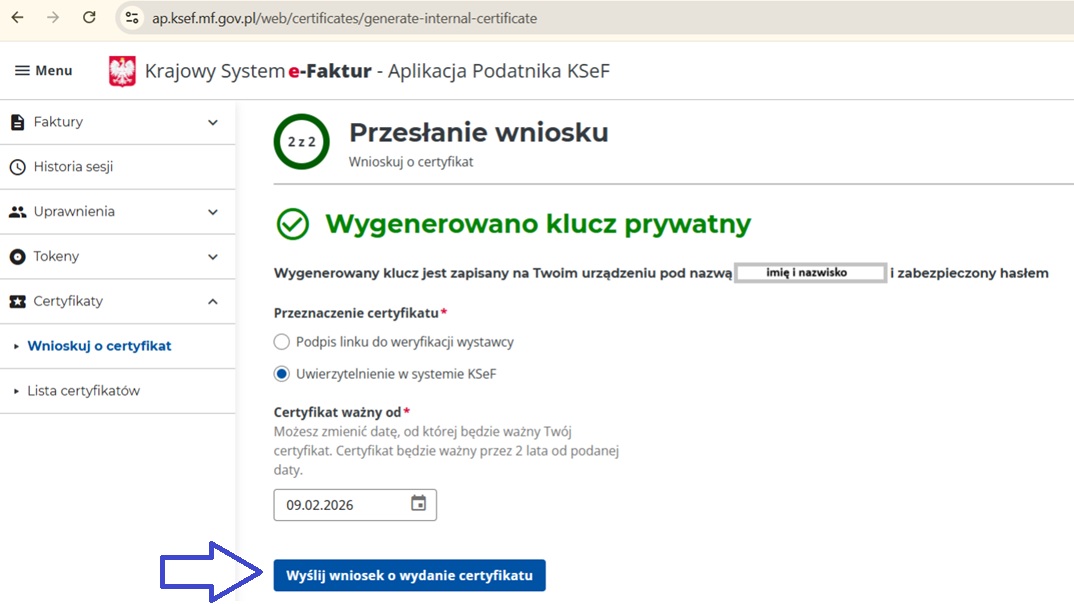Click the Faktury document icon
Image resolution: width=1074 pixels, height=604 pixels.
click(17, 122)
